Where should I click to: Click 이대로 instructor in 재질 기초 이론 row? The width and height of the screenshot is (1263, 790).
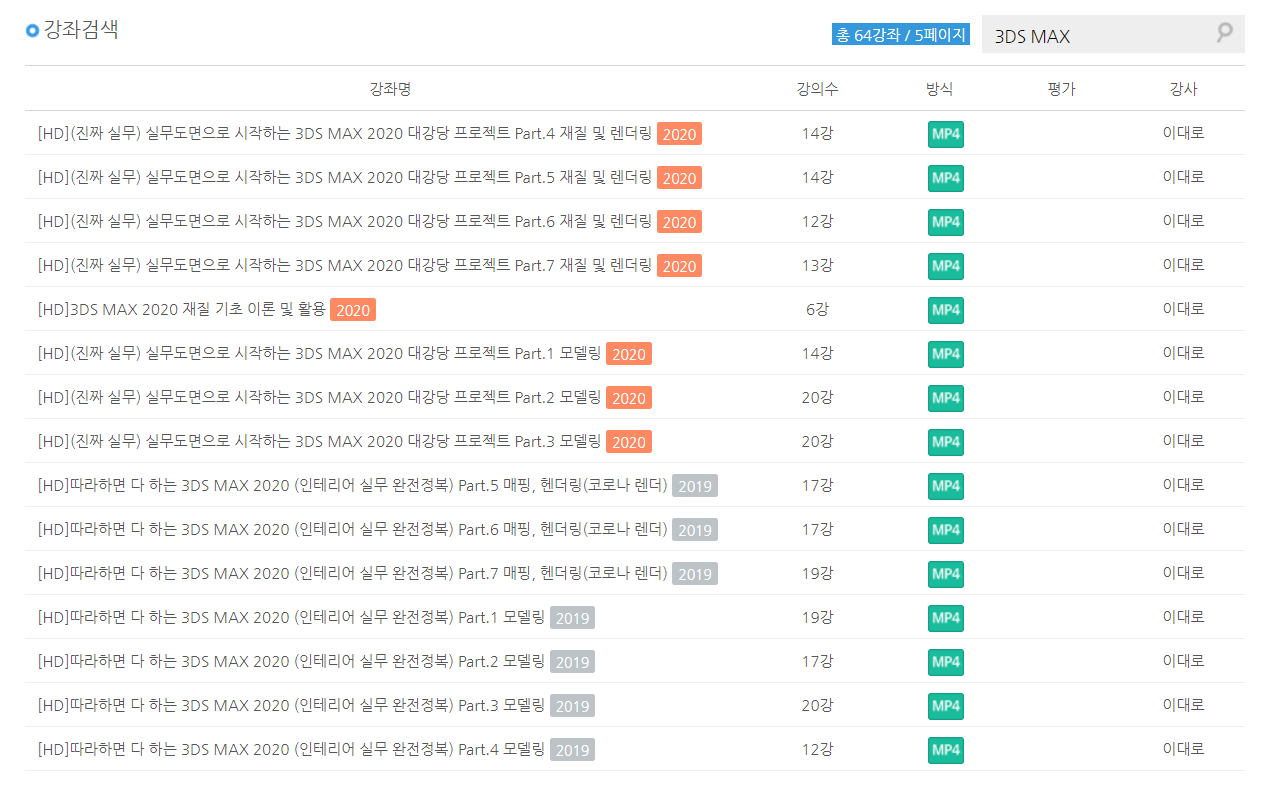(1183, 309)
